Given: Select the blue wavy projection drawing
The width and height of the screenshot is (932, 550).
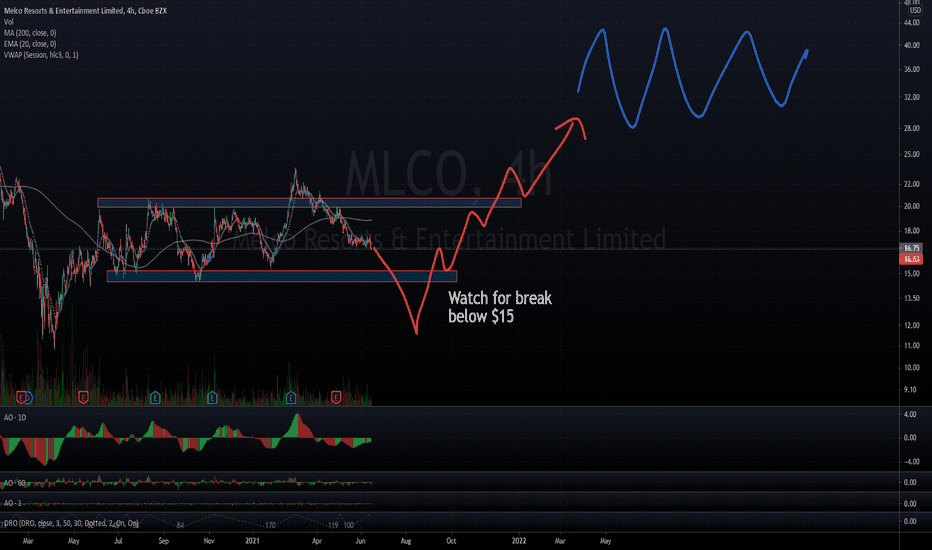Looking at the screenshot, I should pyautogui.click(x=692, y=78).
